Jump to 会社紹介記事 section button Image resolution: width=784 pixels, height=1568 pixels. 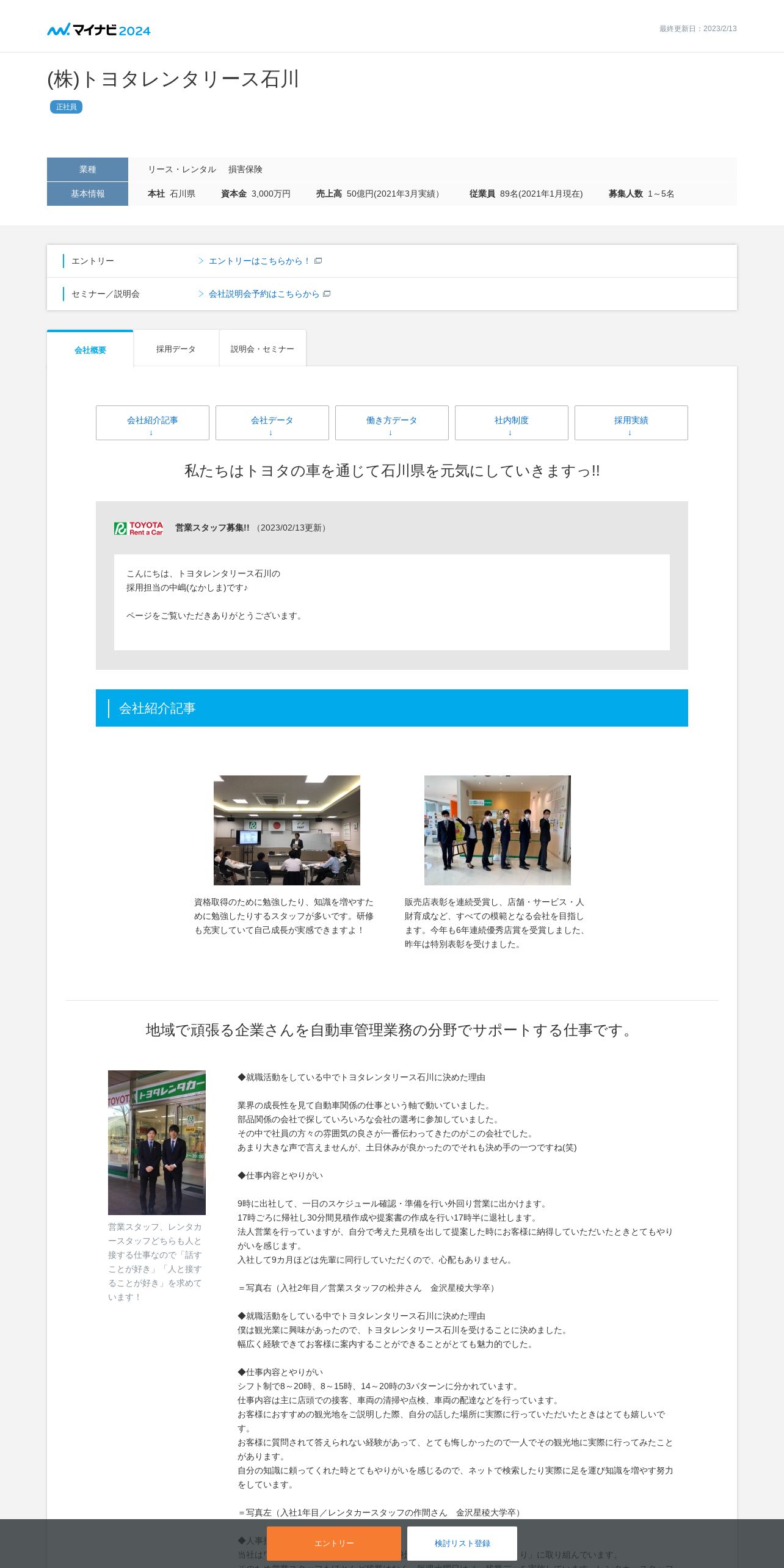pos(153,423)
